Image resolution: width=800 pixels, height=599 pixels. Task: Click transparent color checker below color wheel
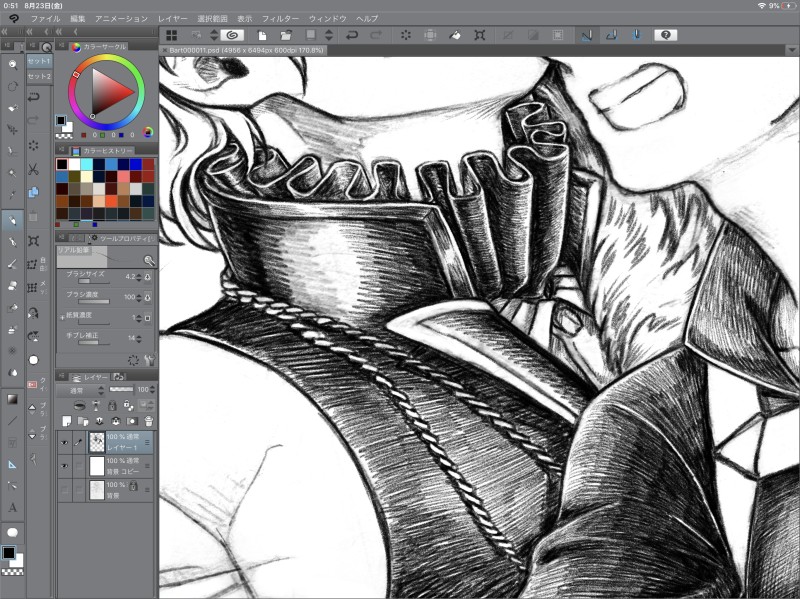point(64,136)
